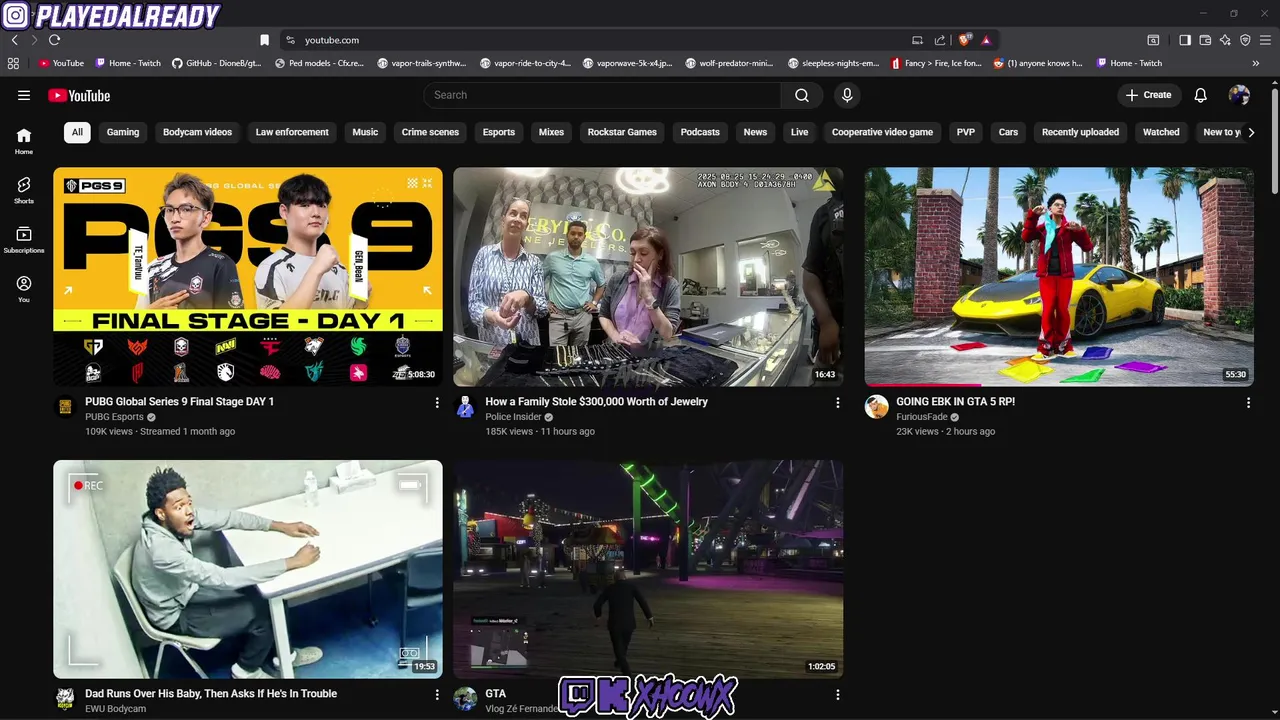Open the more menu for the Jewelry video

click(x=837, y=402)
